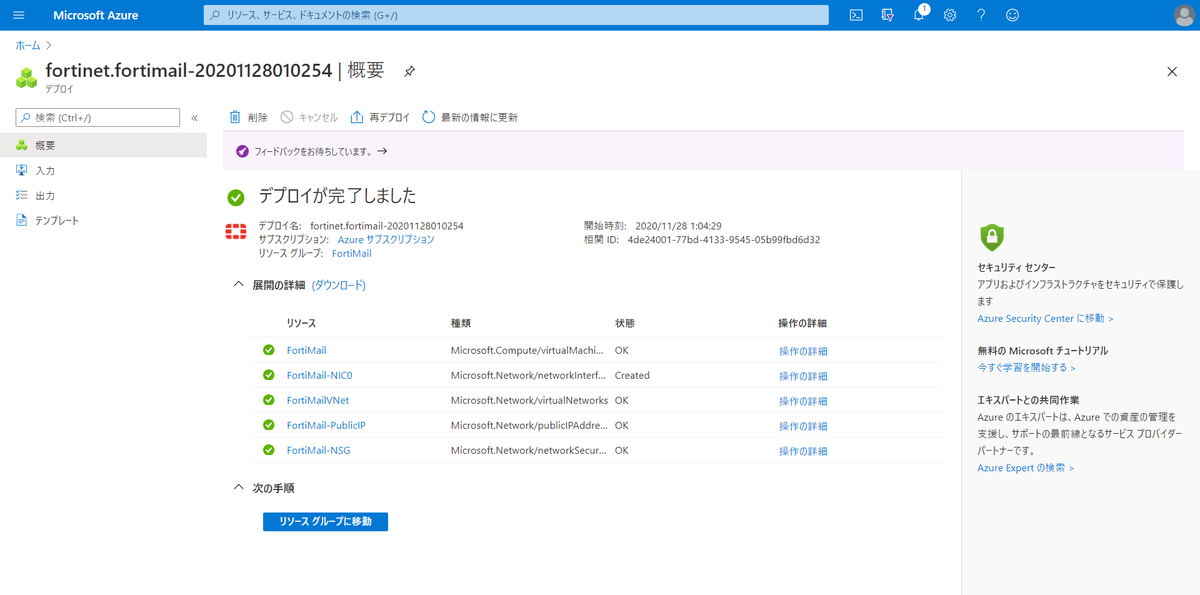Click the 種類 column header
Viewport: 1200px width, 595px height.
tap(461, 323)
